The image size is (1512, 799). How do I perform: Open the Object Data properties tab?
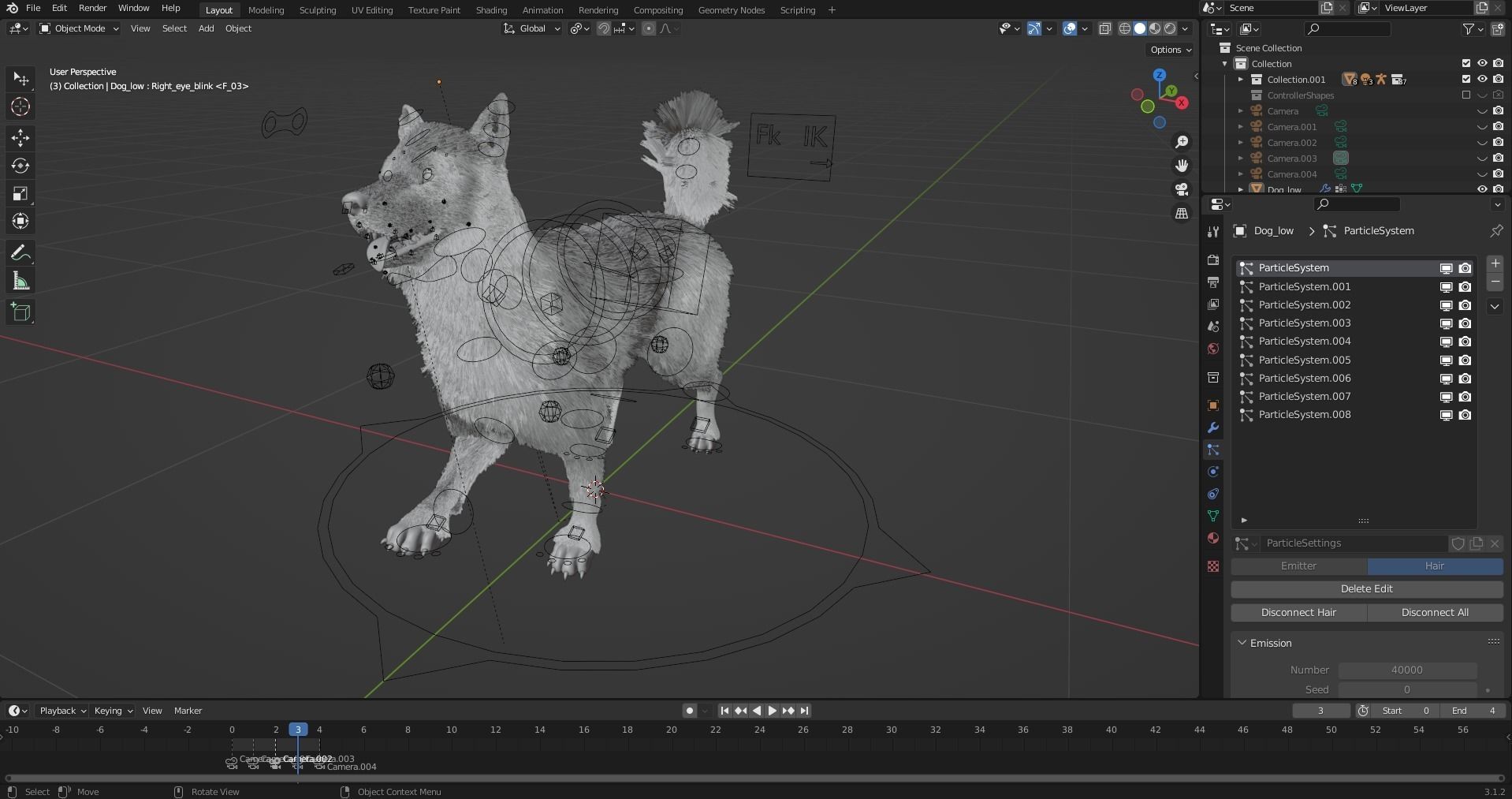[1213, 516]
